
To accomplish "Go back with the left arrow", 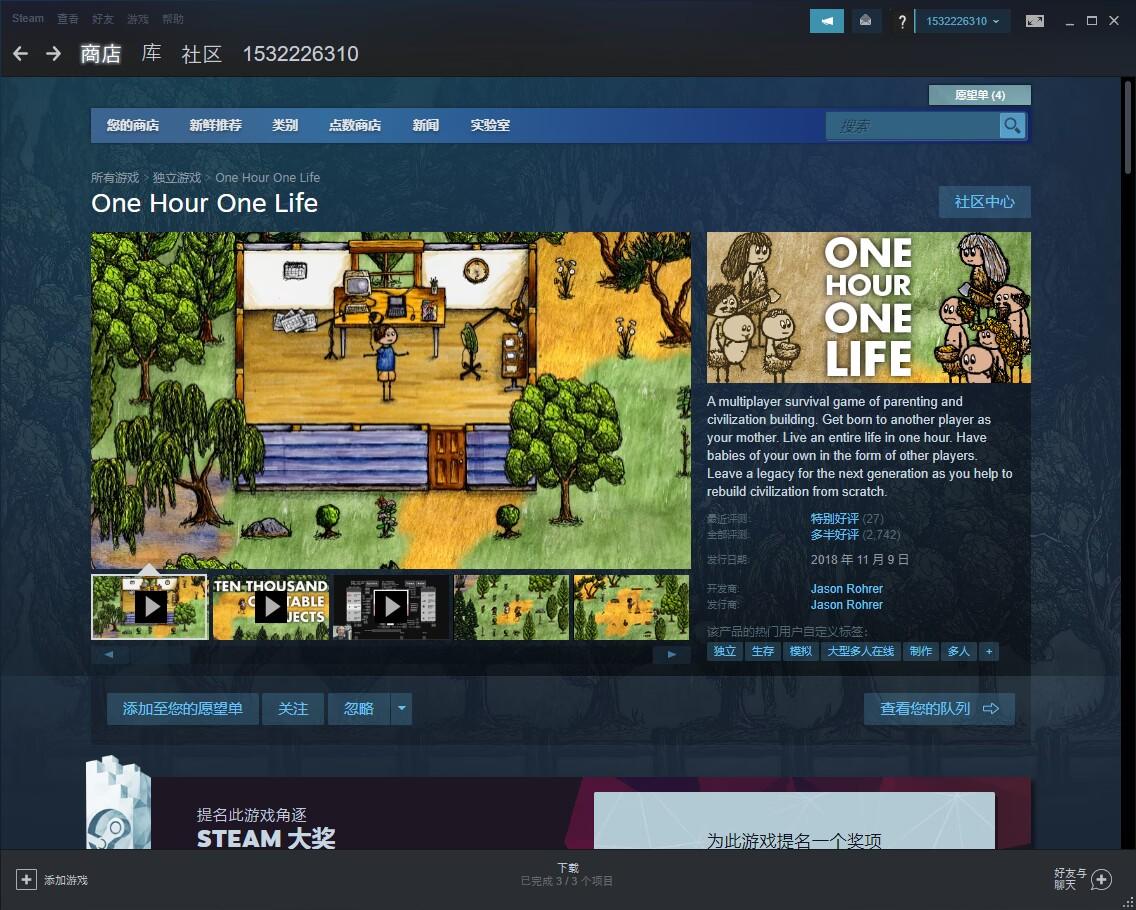I will click(20, 54).
